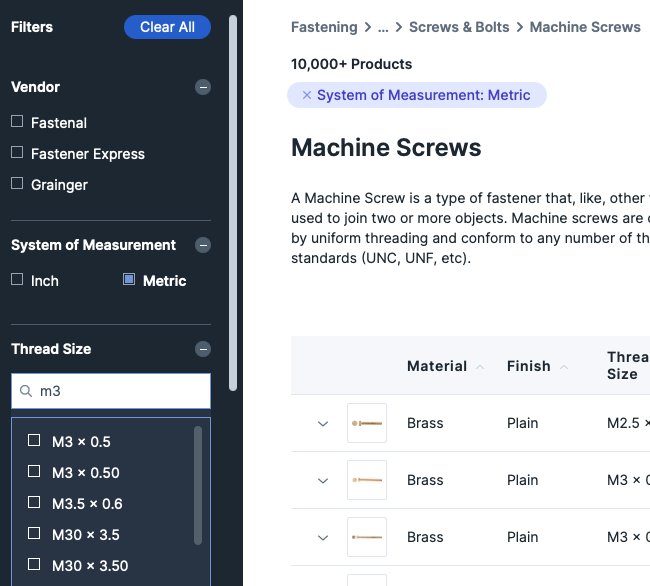Click the Thread Size search field
650x586 pixels.
click(111, 391)
